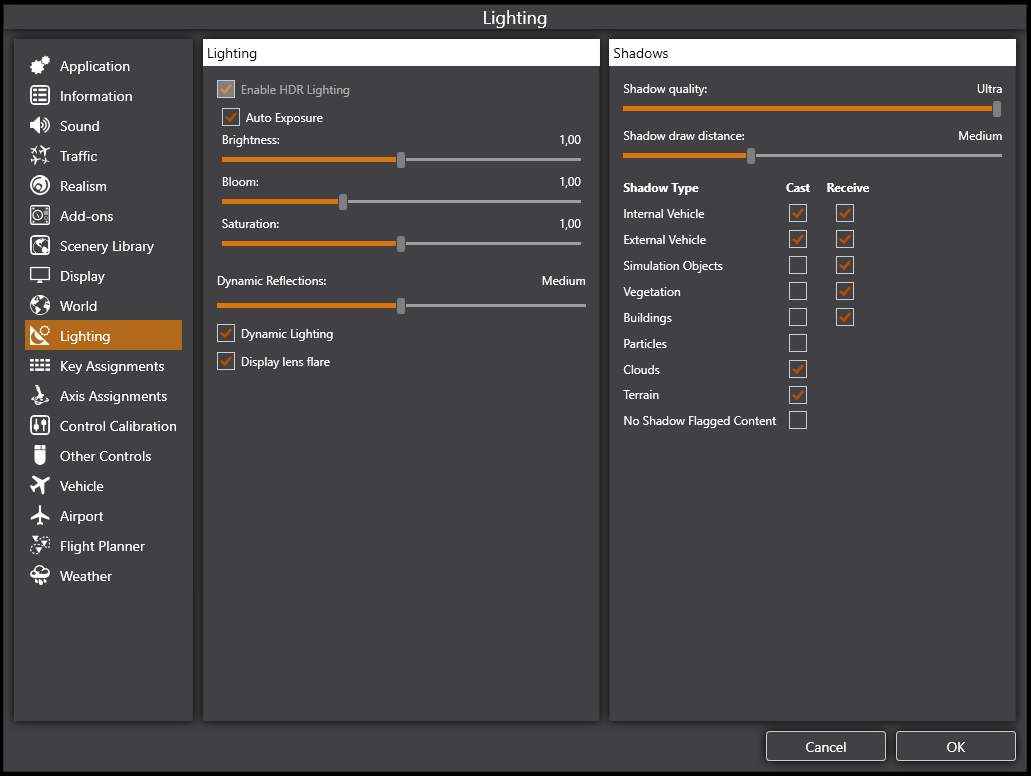Click the Weather cloud icon
This screenshot has width=1031, height=776.
(x=40, y=576)
